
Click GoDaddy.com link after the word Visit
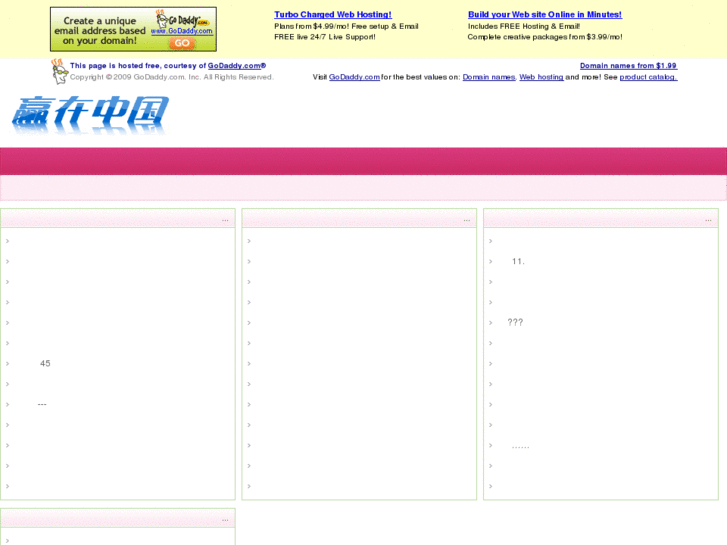click(354, 77)
